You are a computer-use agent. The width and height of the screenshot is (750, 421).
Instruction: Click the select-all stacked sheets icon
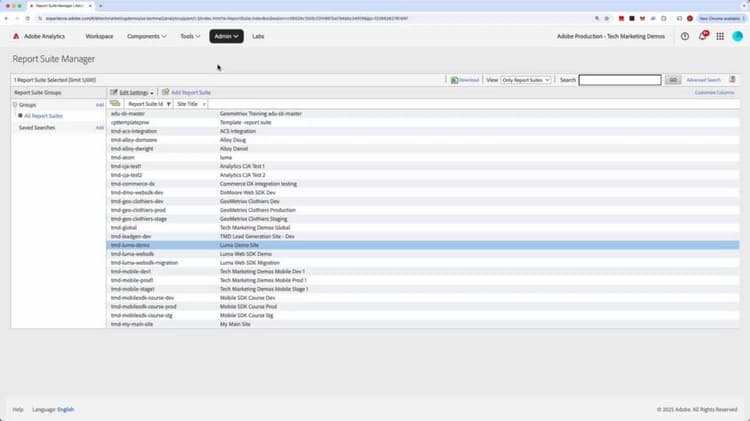tap(115, 103)
